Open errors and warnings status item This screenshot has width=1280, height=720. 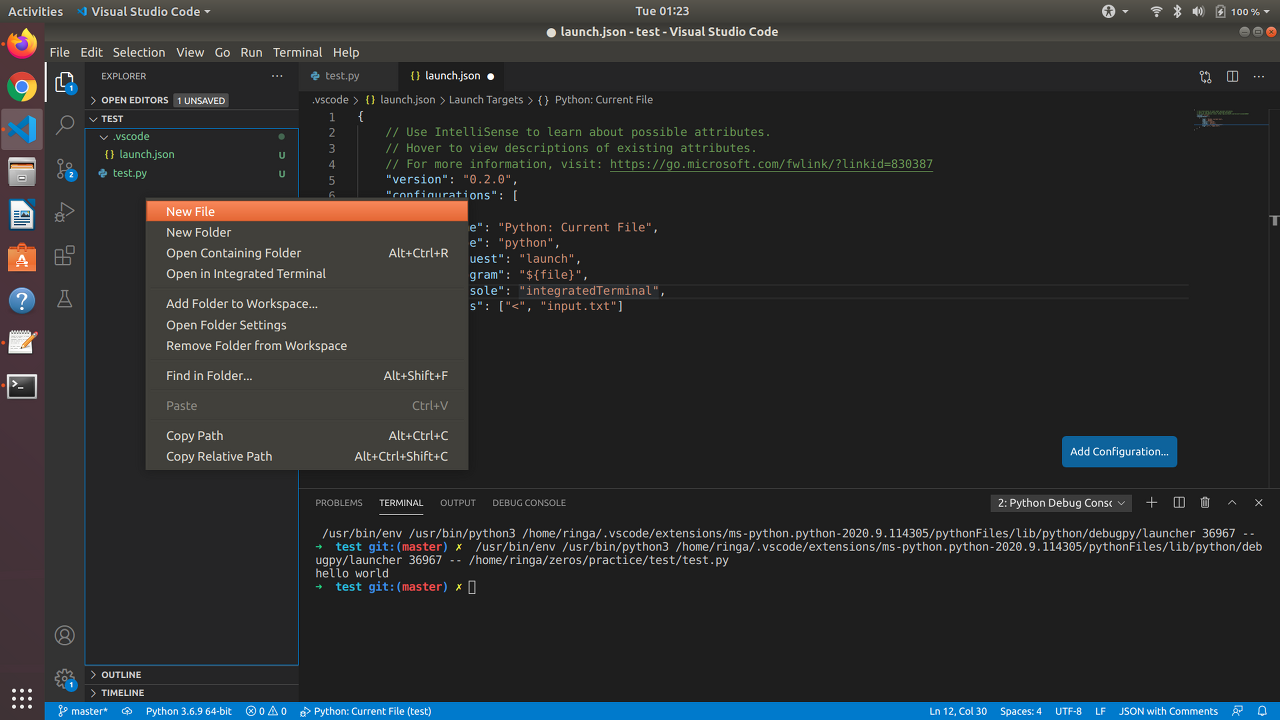pos(266,711)
